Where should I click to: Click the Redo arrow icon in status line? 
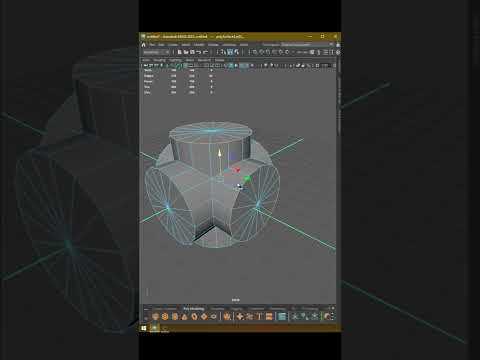[x=205, y=52]
